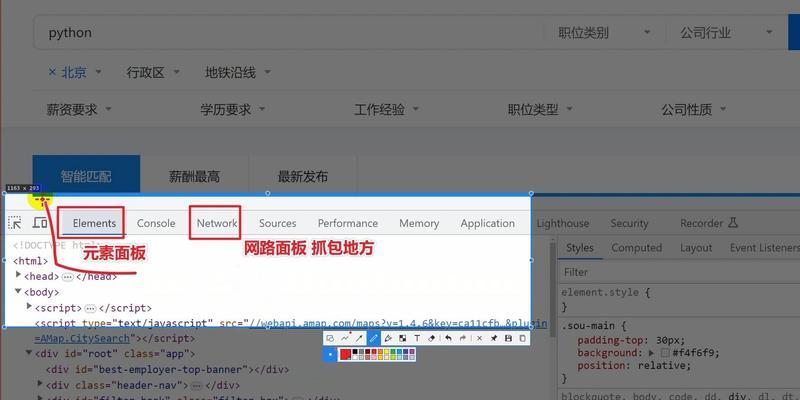Select the eraser tool in screenshot toolbar
Viewport: 800px width, 400px height.
pyautogui.click(x=432, y=338)
